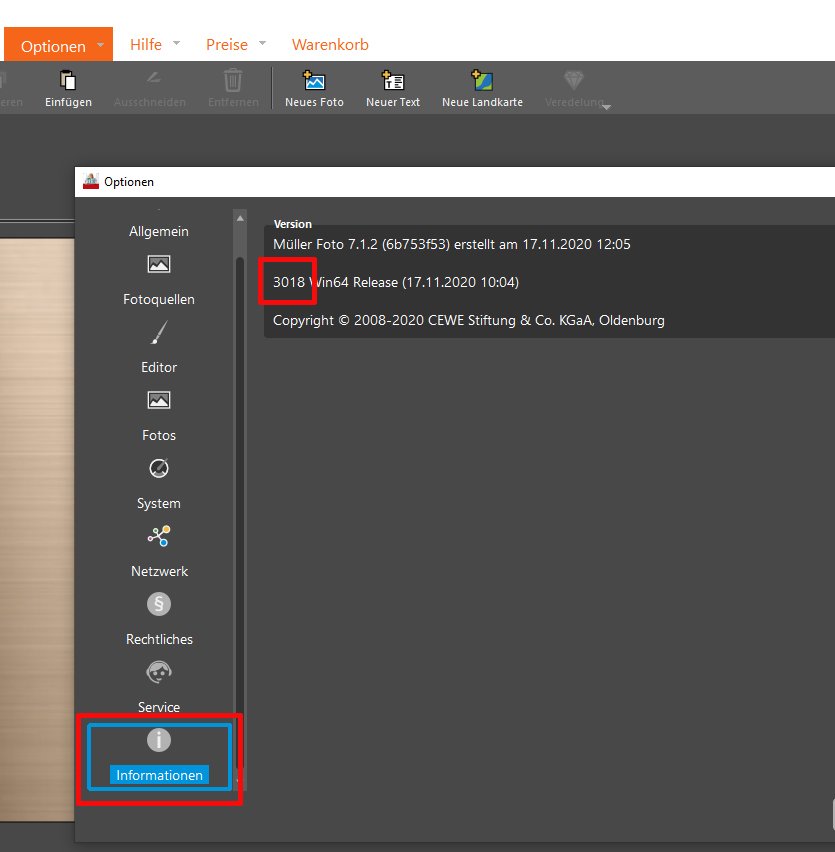Go to the Allgemein category label
Image resolution: width=835 pixels, height=852 pixels.
point(159,231)
